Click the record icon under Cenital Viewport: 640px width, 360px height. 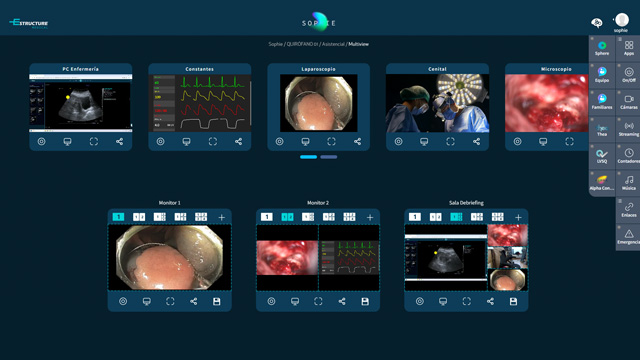point(398,142)
